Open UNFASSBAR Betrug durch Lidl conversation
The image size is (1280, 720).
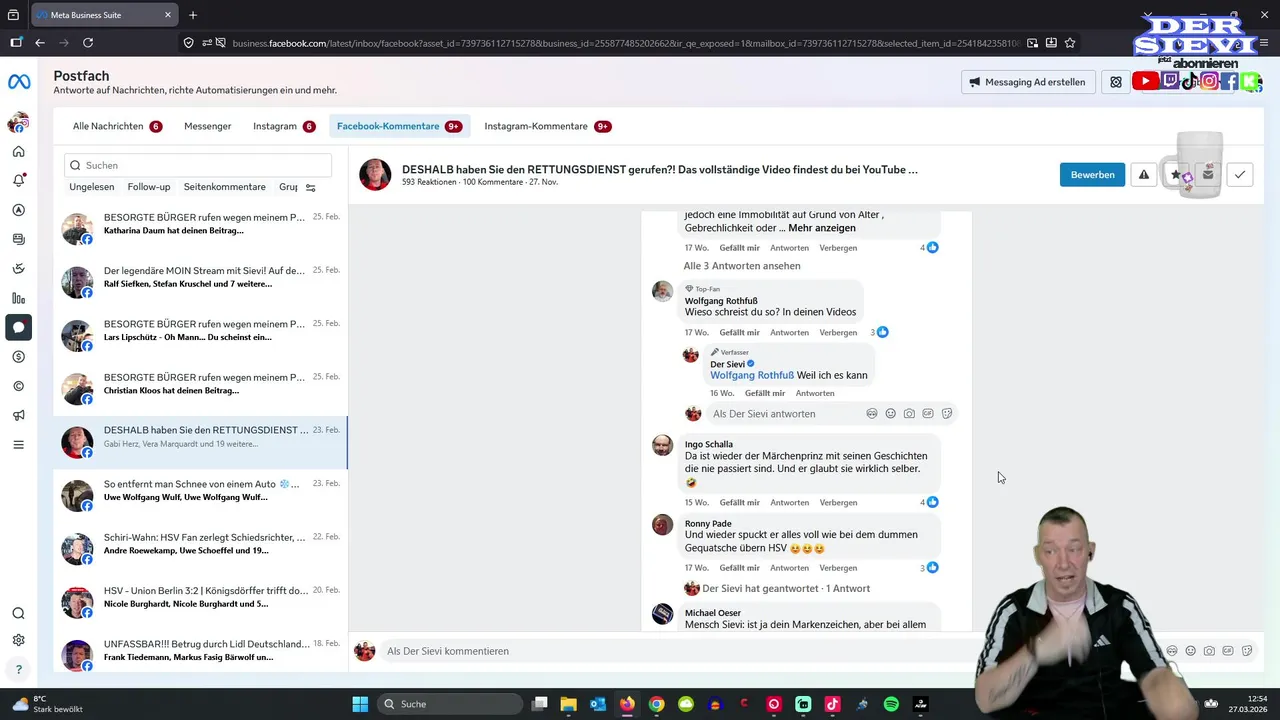click(x=200, y=655)
